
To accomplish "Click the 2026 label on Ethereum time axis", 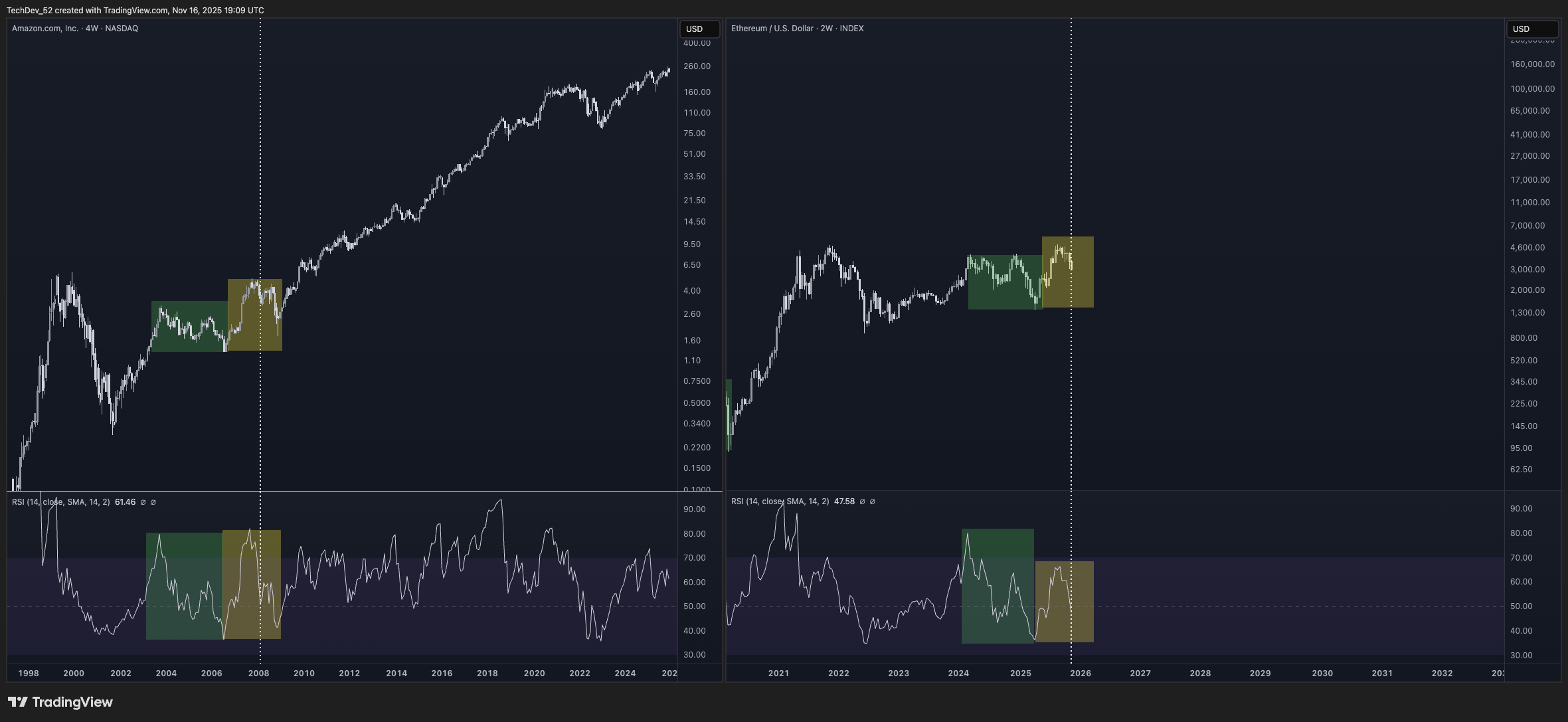I will [1081, 673].
